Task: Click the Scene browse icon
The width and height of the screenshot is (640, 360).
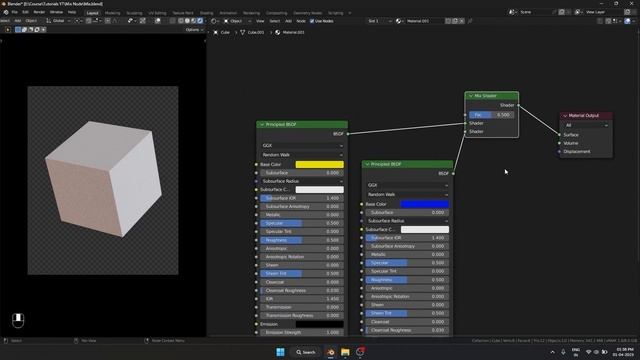Action: [x=512, y=12]
